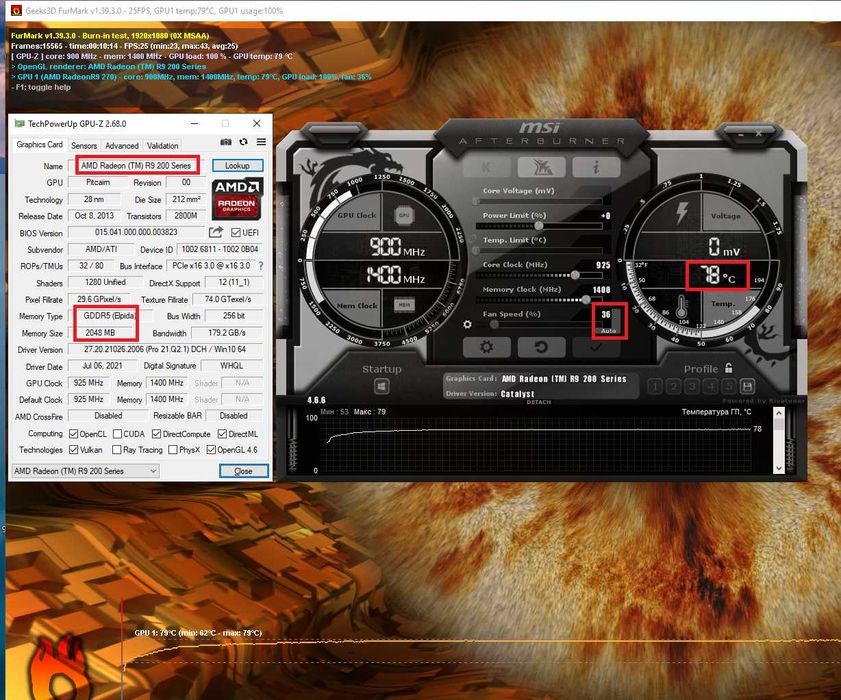
Task: Reset Afterburner settings with the circular arrow
Action: tap(541, 347)
